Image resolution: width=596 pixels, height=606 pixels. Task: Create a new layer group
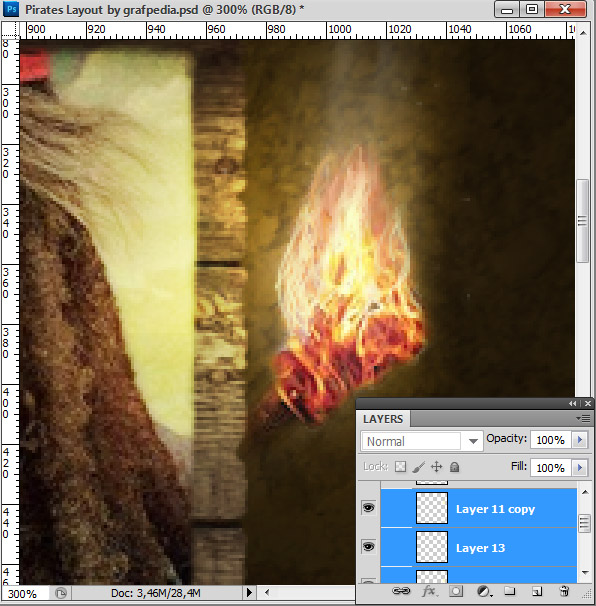510,591
